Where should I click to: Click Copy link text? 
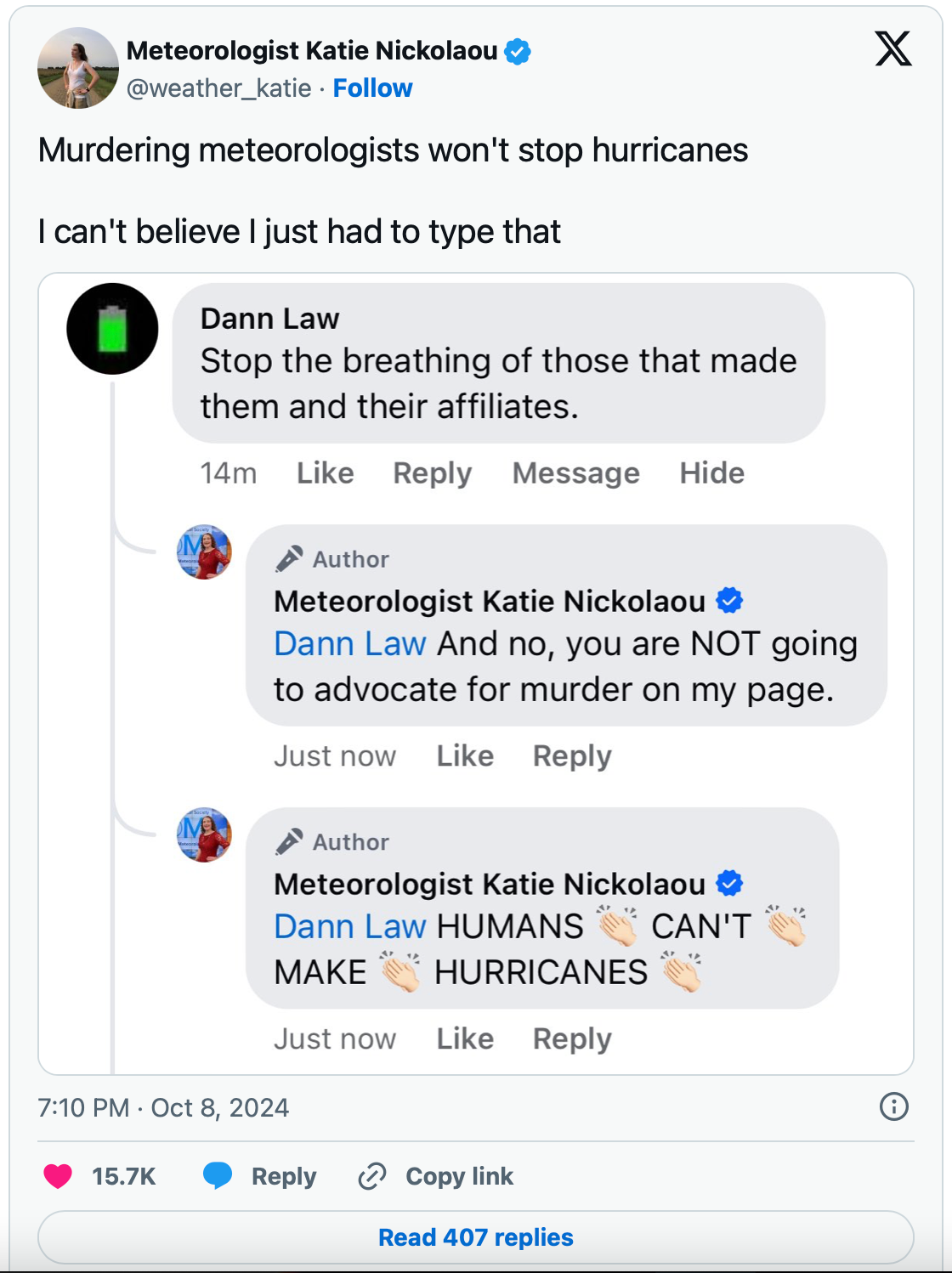click(x=459, y=1176)
